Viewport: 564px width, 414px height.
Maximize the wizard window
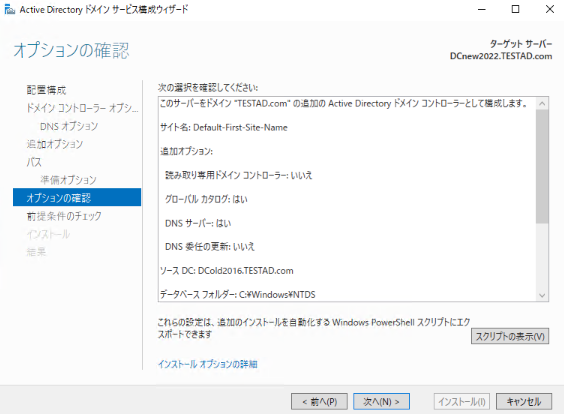point(515,9)
